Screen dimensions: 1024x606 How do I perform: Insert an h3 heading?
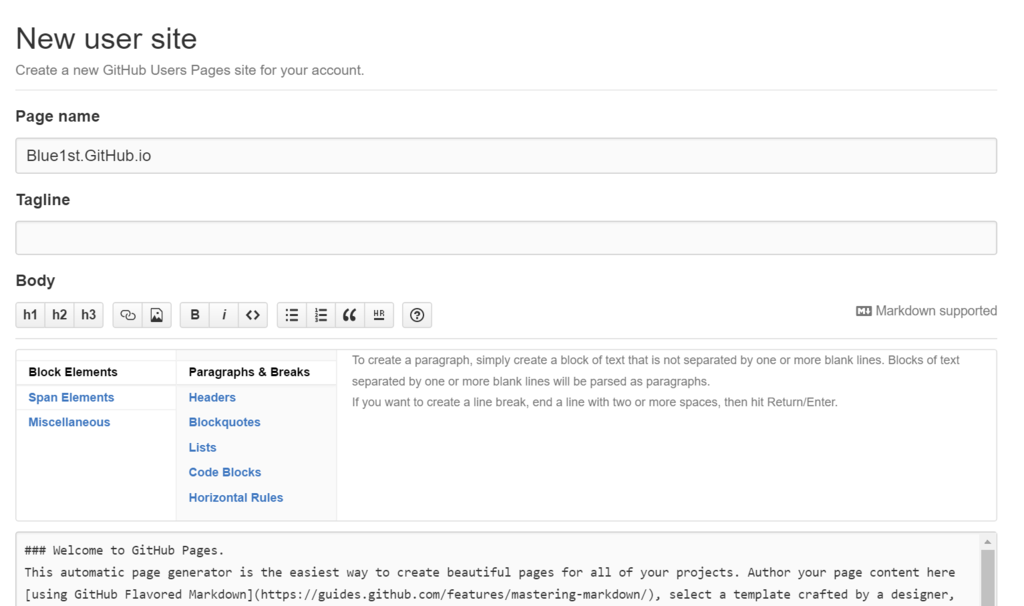89,315
